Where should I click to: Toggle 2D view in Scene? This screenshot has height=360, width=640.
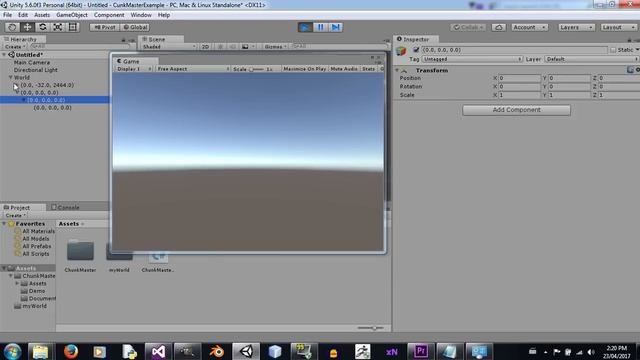tap(205, 47)
